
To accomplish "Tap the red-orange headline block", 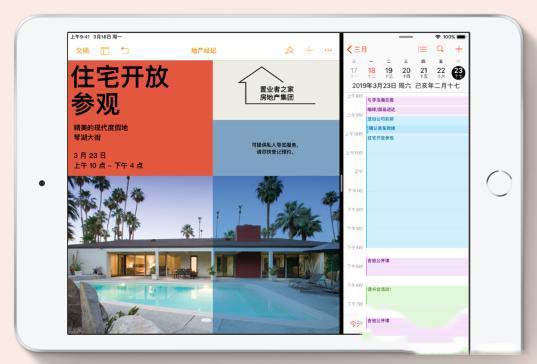I will (x=140, y=118).
